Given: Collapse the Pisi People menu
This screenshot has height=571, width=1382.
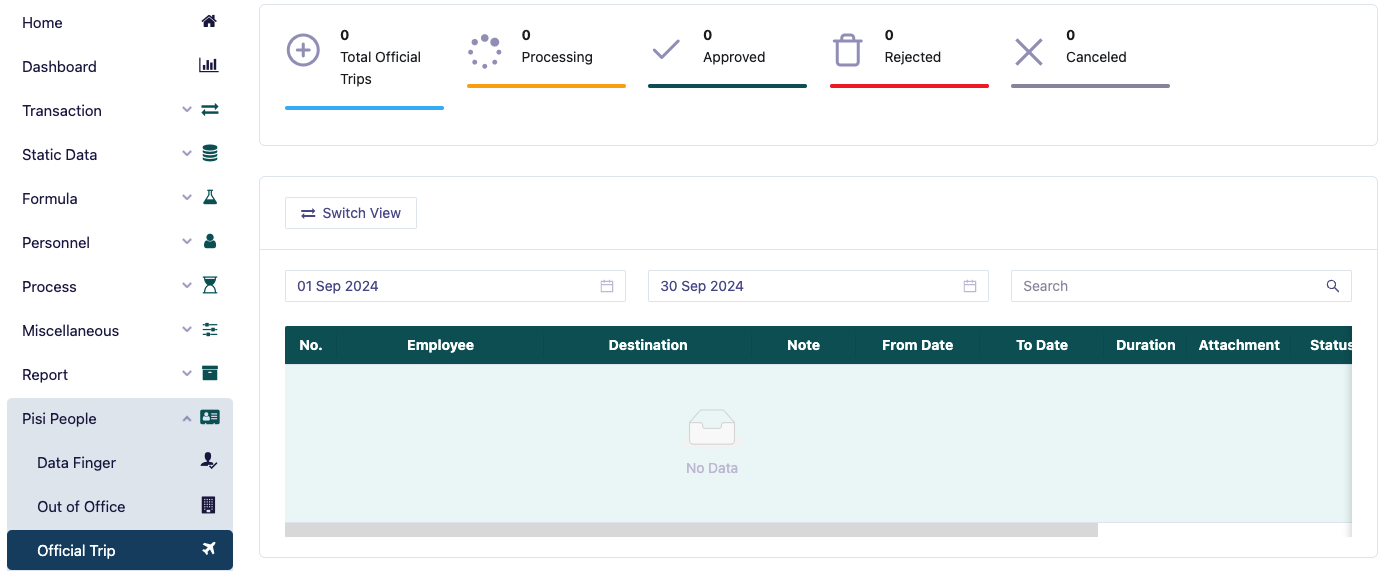Looking at the screenshot, I should point(187,419).
